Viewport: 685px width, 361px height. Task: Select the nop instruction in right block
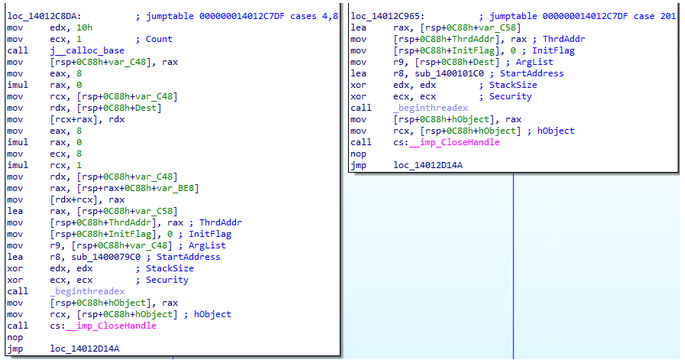click(x=358, y=154)
